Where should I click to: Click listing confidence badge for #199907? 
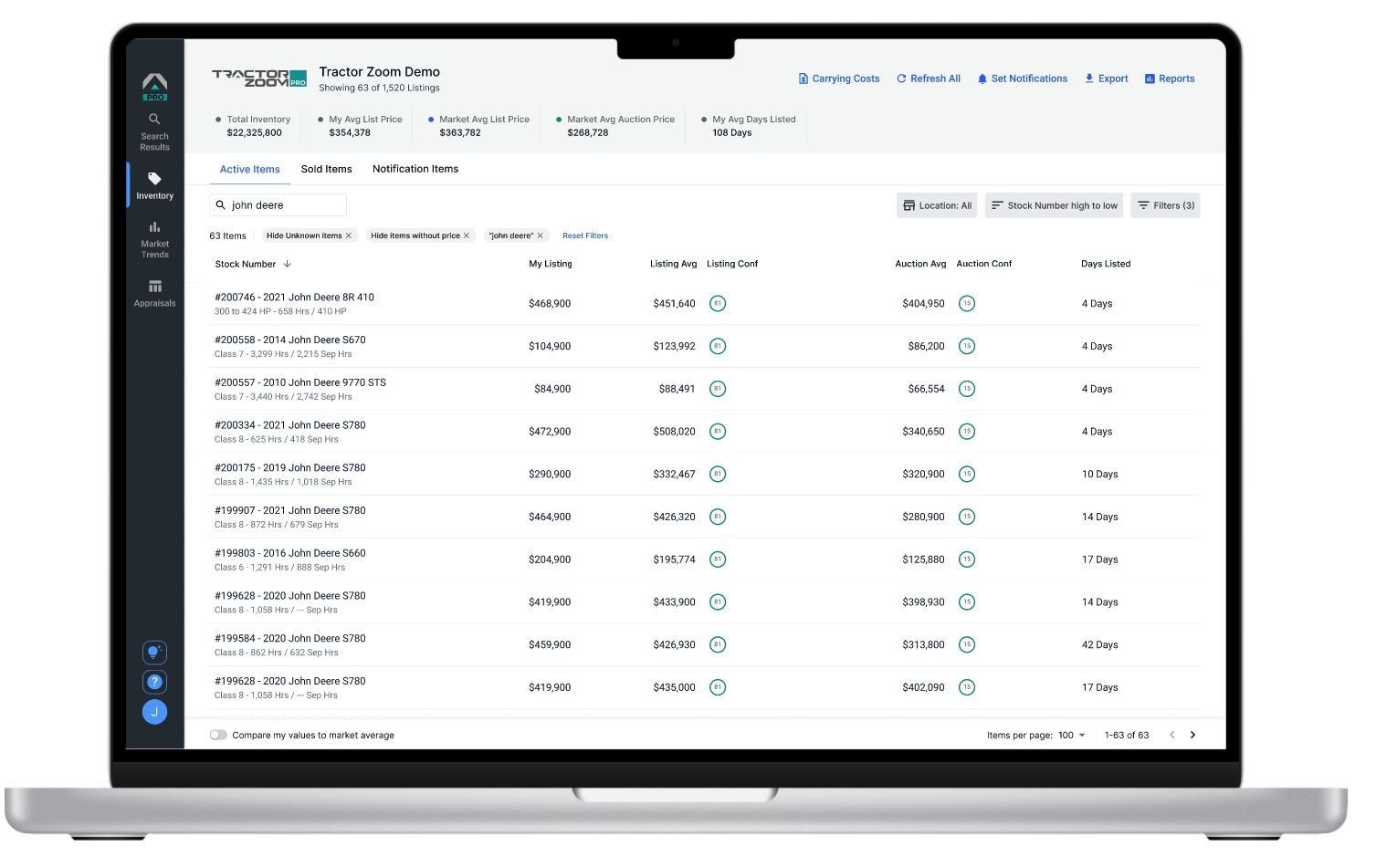click(718, 517)
